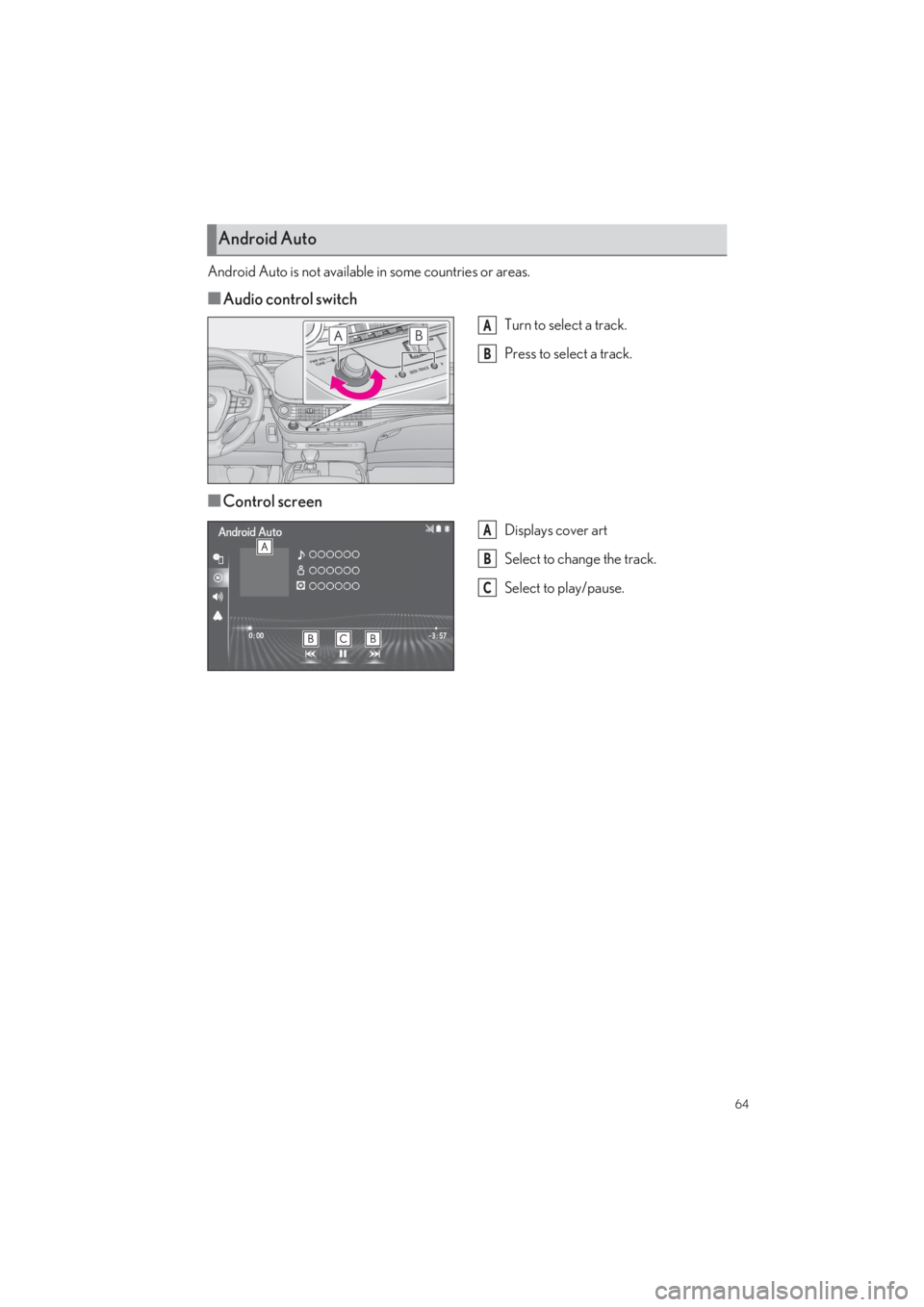Image resolution: width=924 pixels, height=1307 pixels.
Task: Click the no-signal status icon
Action: (x=429, y=528)
